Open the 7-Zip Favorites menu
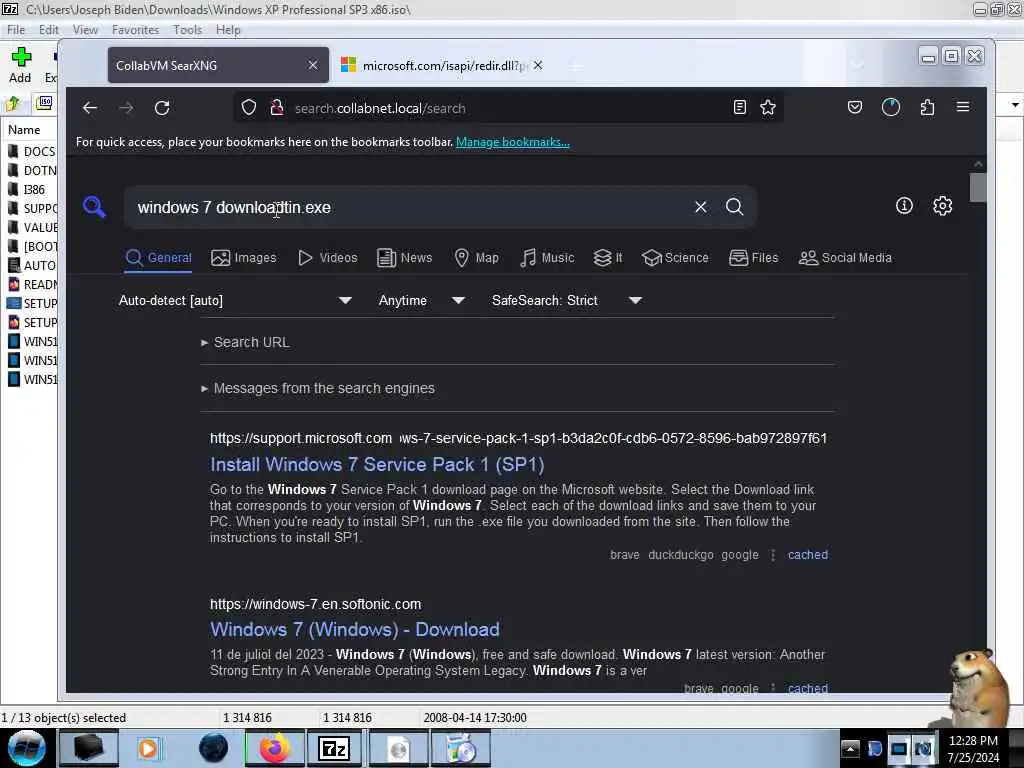The height and width of the screenshot is (768, 1024). click(135, 29)
